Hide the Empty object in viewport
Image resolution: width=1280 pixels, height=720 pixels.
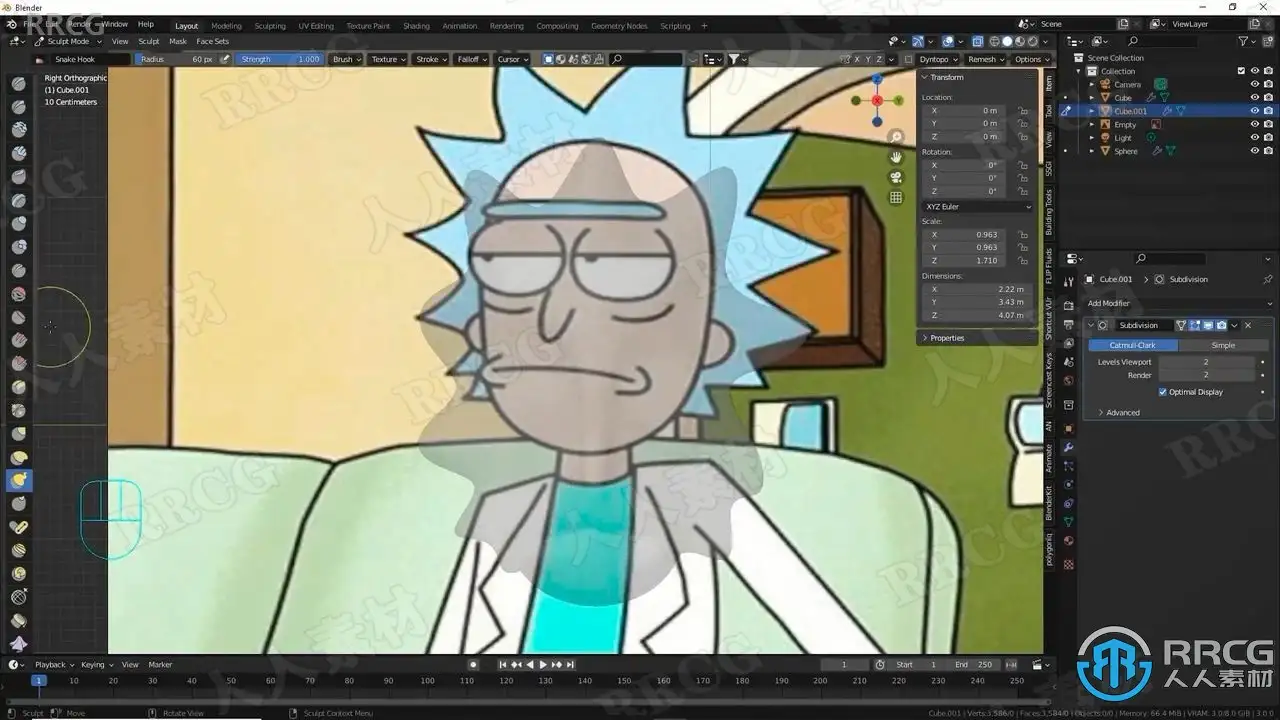pos(1255,125)
